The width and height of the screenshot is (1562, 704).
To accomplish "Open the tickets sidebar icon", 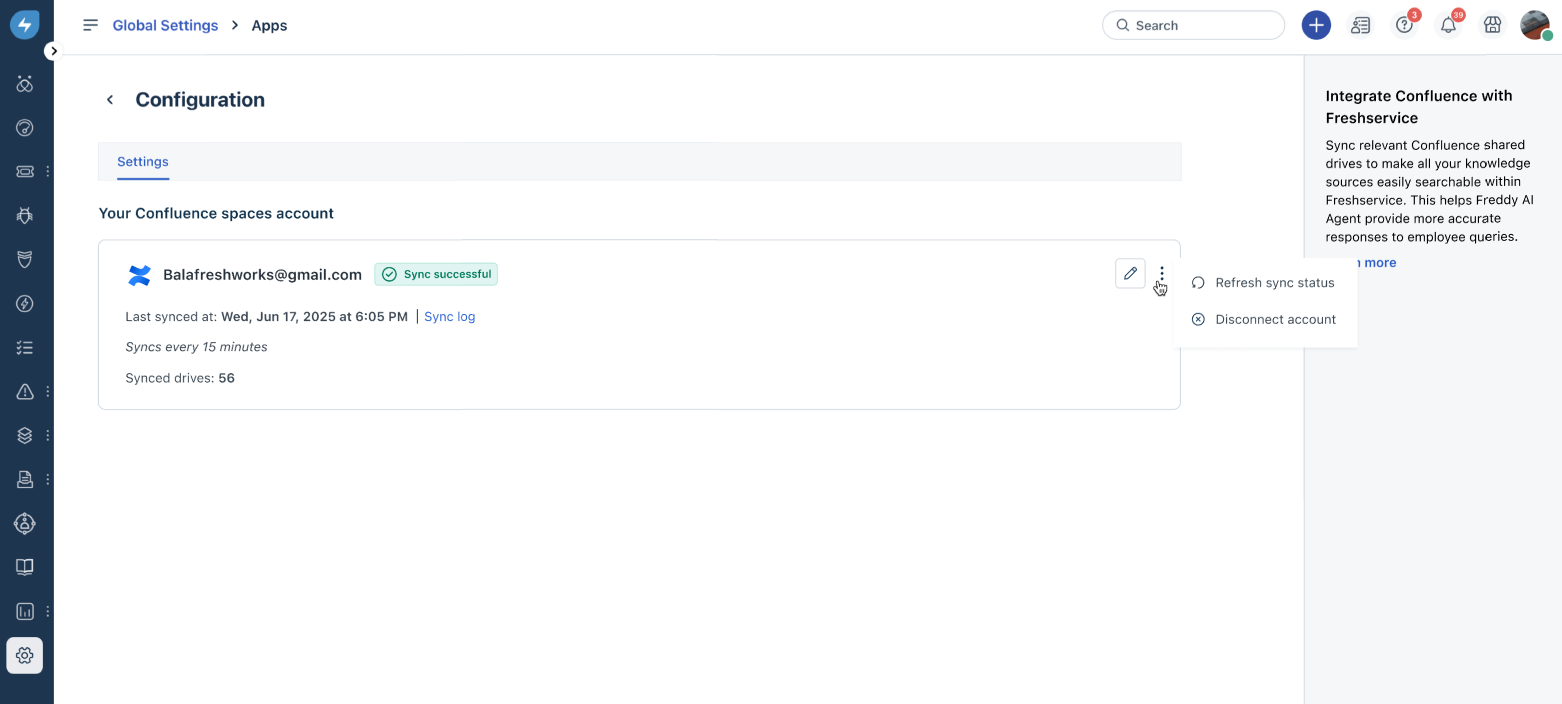I will (25, 171).
